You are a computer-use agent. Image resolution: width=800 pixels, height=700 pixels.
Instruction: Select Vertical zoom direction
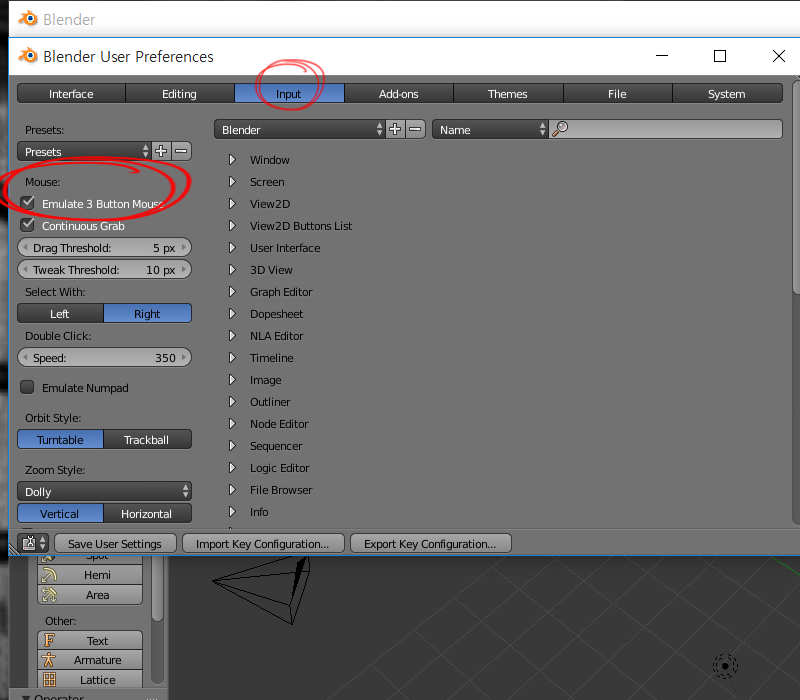[60, 513]
